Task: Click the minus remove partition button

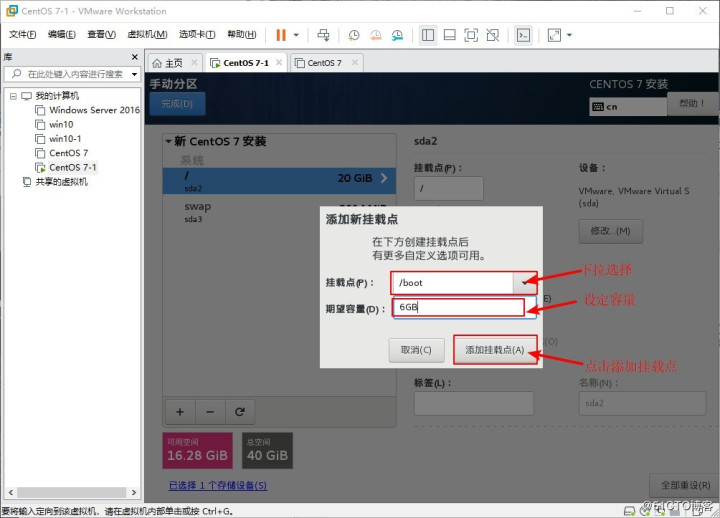Action: coord(210,412)
